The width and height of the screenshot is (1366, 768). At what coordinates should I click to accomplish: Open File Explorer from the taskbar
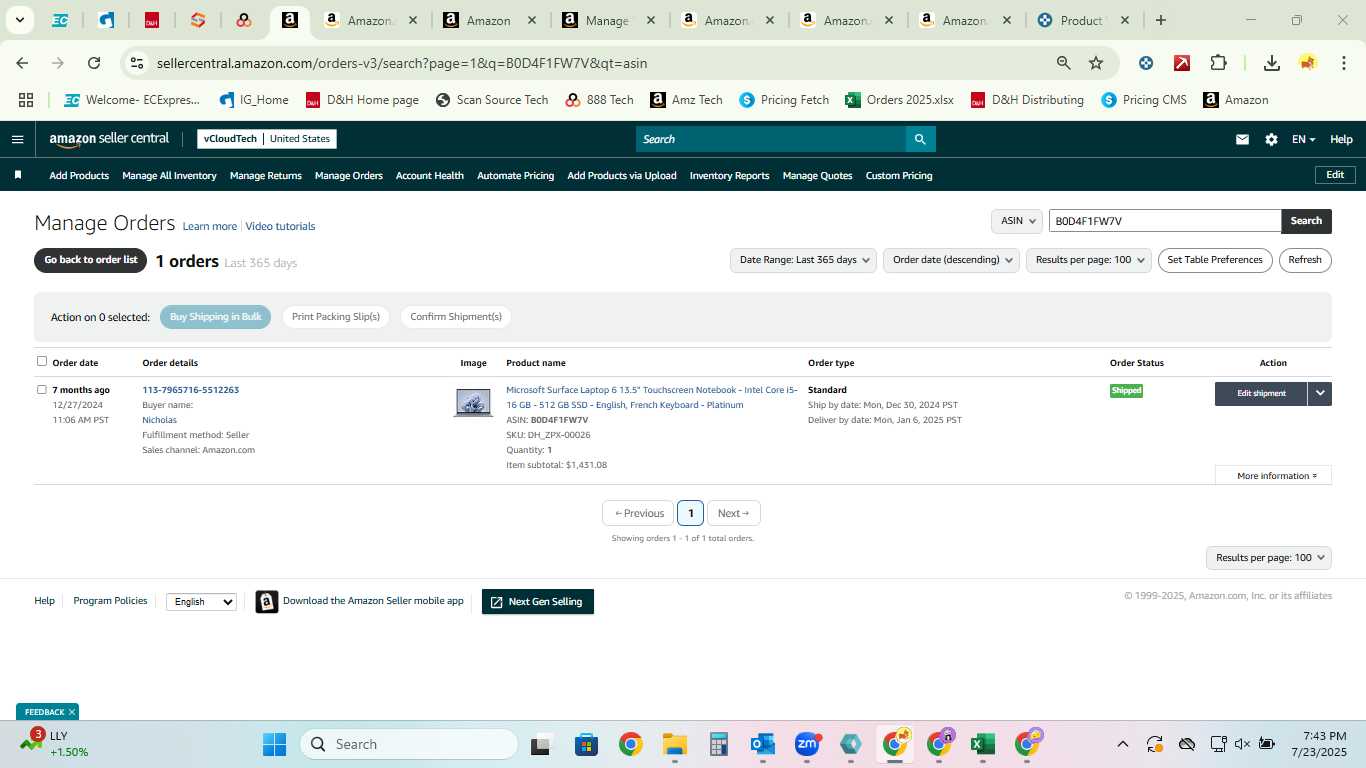pyautogui.click(x=675, y=744)
